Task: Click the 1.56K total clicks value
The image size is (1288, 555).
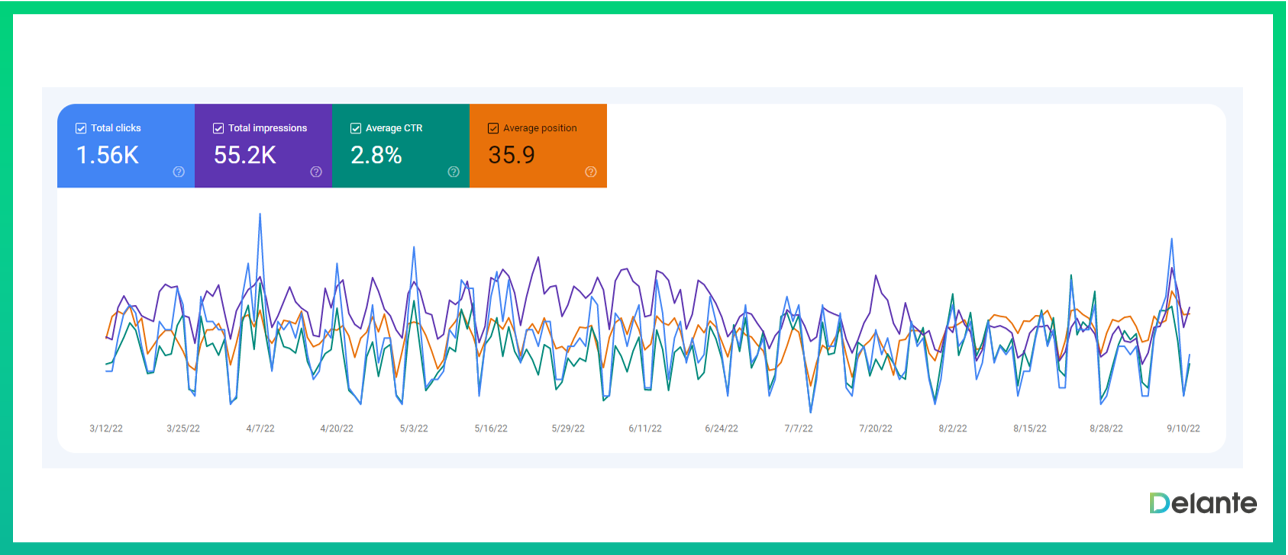Action: click(107, 155)
